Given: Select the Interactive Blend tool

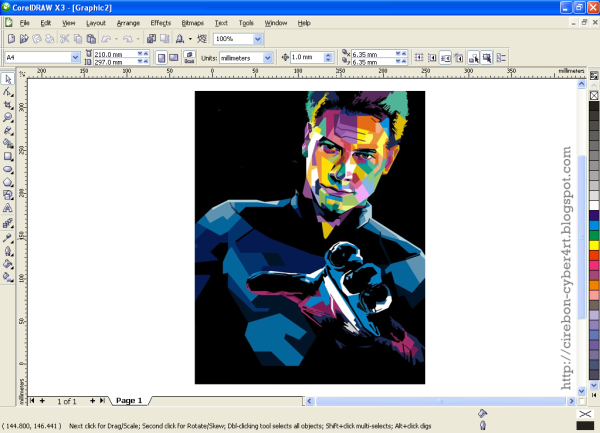Looking at the screenshot, I should click(8, 223).
